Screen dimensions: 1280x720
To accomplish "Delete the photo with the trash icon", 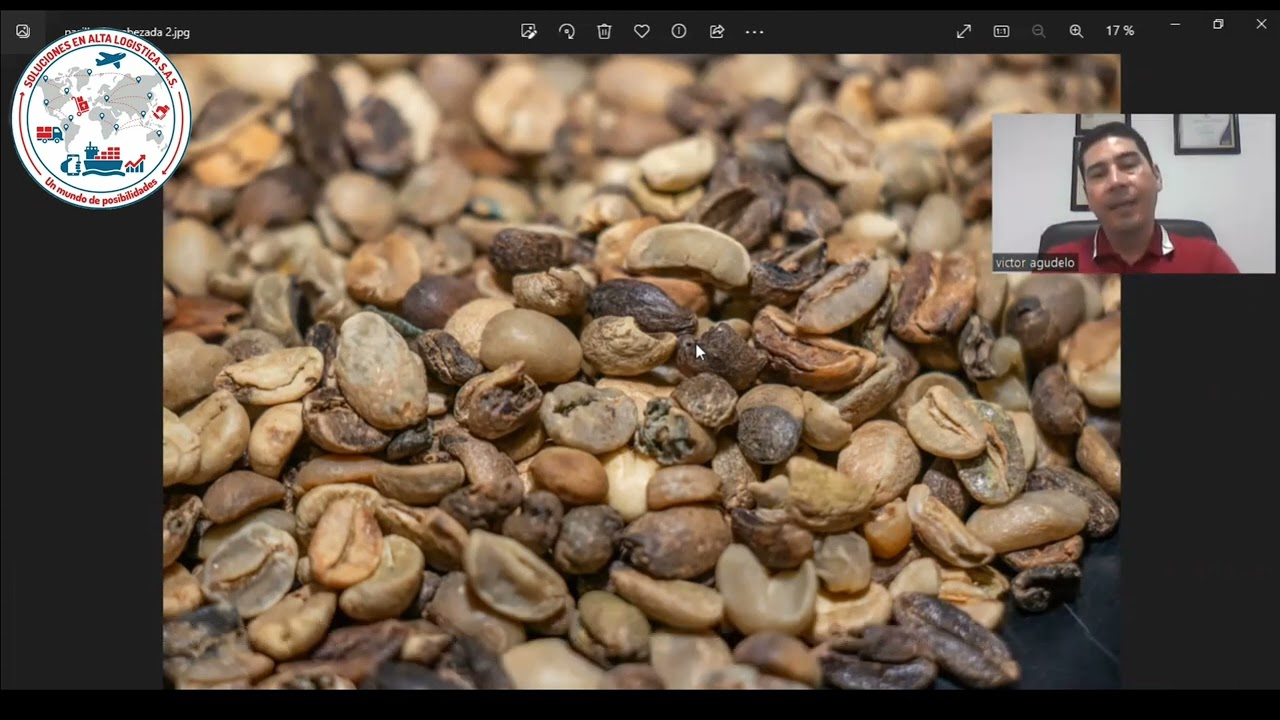I will (604, 31).
